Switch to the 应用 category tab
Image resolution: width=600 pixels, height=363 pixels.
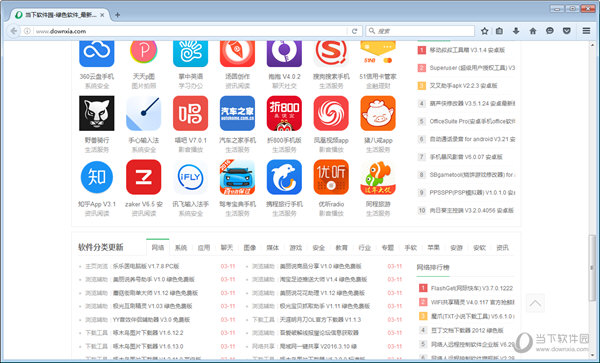[x=204, y=248]
